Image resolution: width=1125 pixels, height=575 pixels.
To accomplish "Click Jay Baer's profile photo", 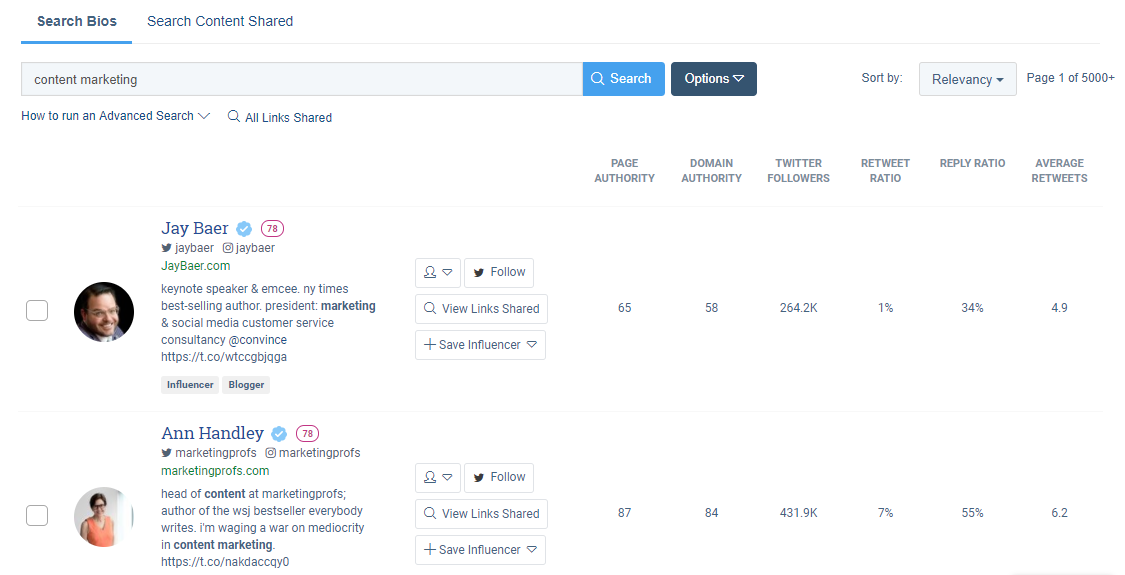I will 104,311.
